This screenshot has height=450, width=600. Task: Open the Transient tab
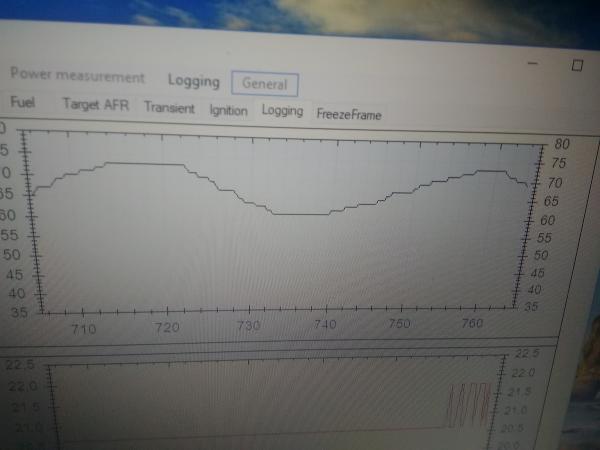(x=169, y=108)
